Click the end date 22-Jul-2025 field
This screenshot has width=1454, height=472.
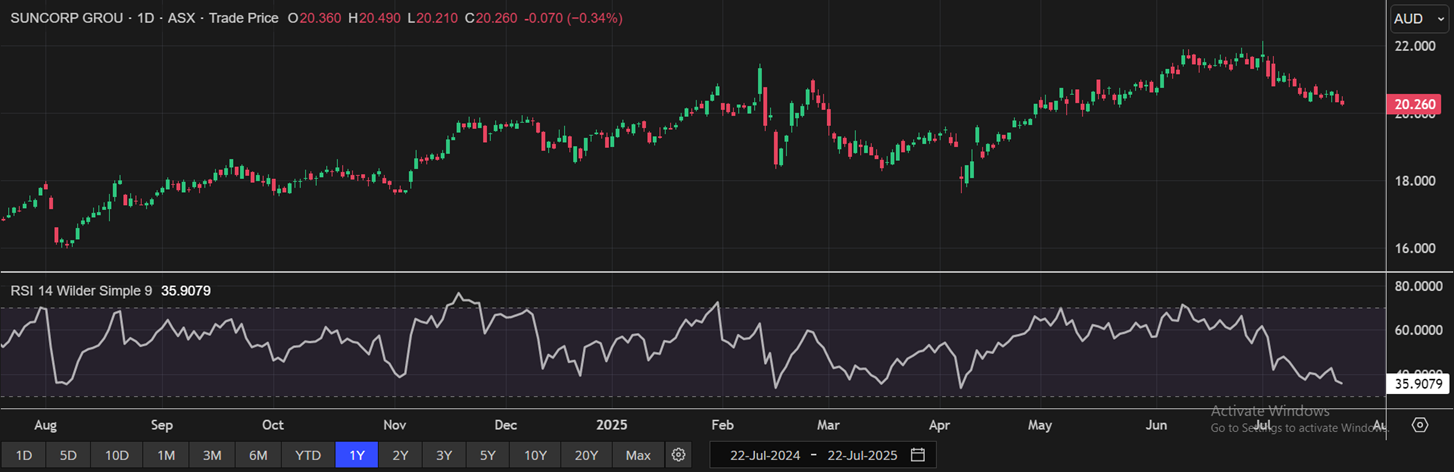pyautogui.click(x=861, y=455)
